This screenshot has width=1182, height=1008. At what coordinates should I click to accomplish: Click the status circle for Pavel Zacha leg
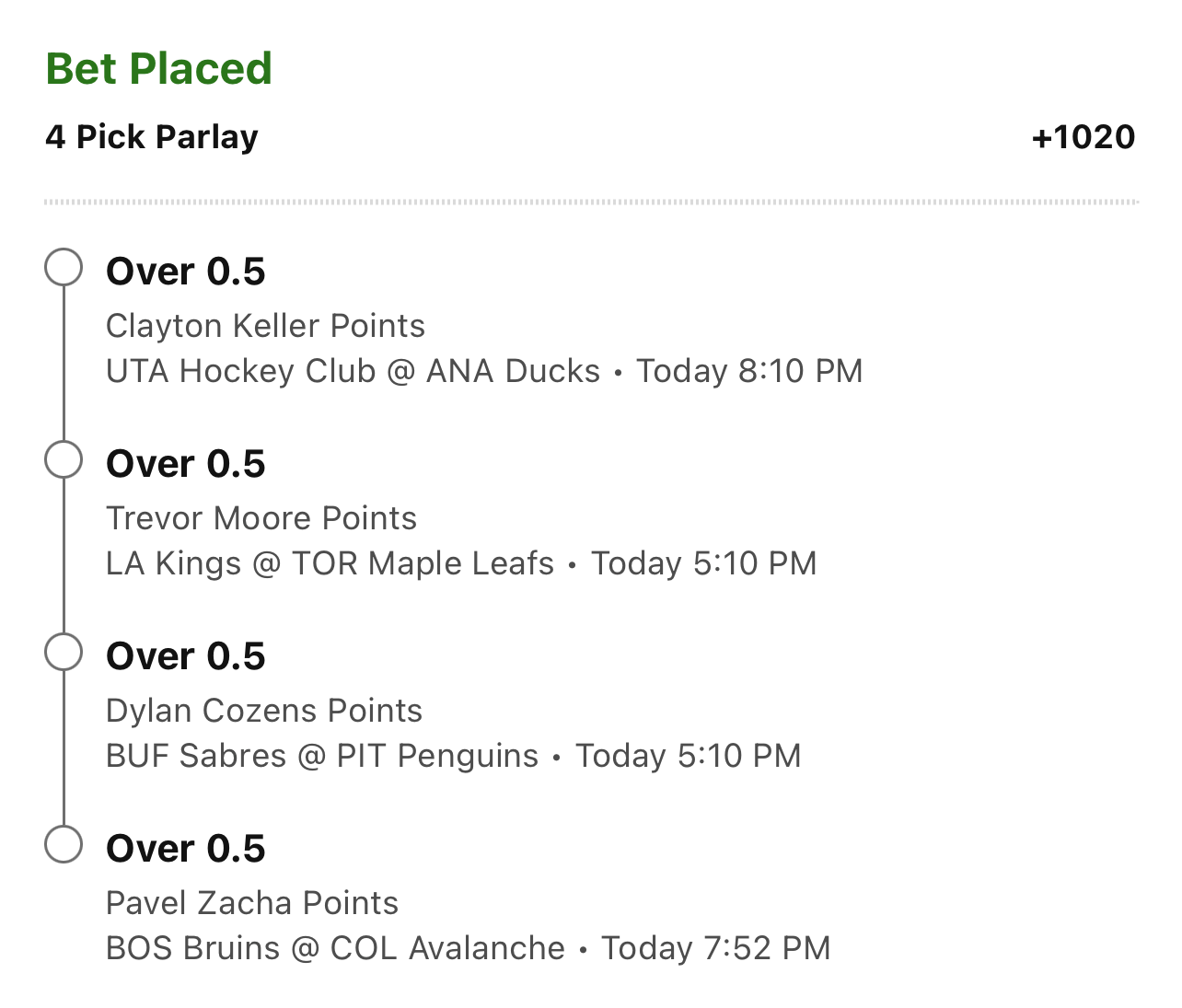click(x=64, y=845)
